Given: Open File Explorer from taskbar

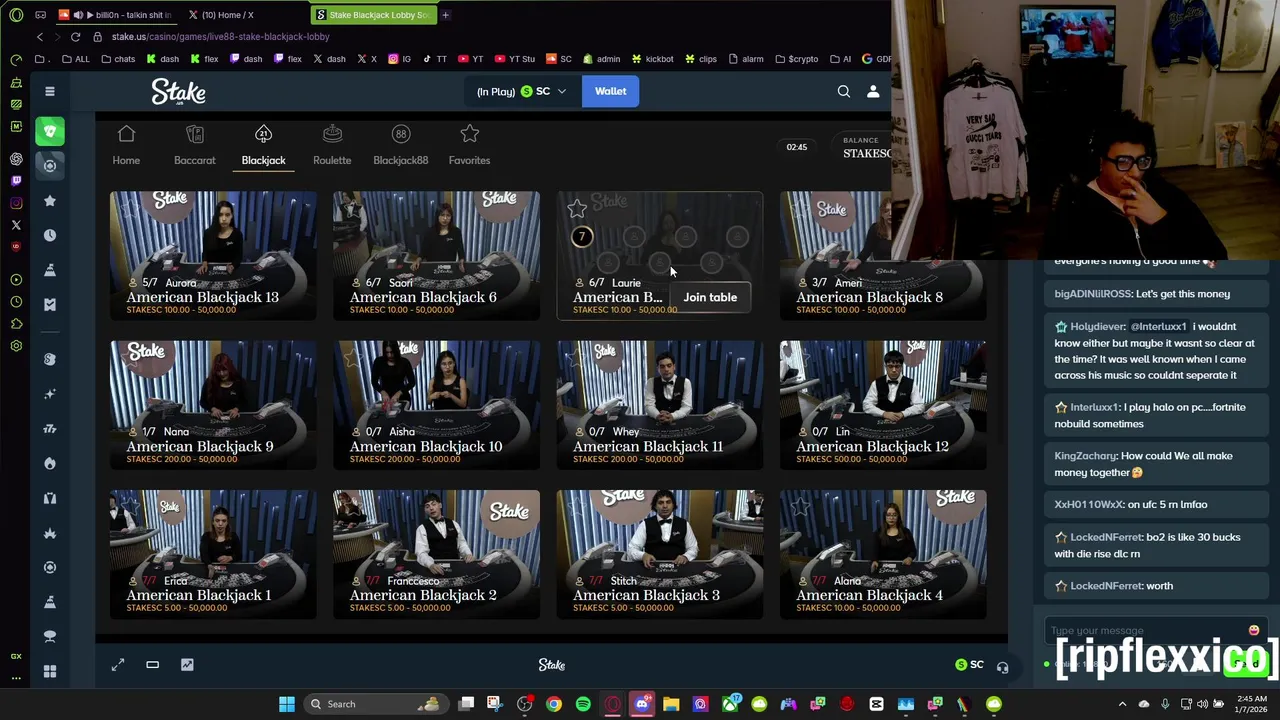Looking at the screenshot, I should 671,704.
